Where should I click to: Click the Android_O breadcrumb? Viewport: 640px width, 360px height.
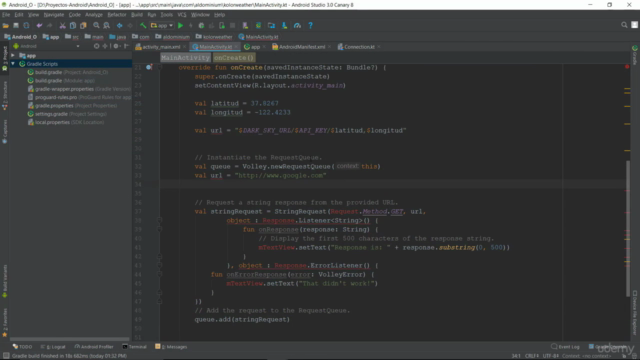pos(20,37)
